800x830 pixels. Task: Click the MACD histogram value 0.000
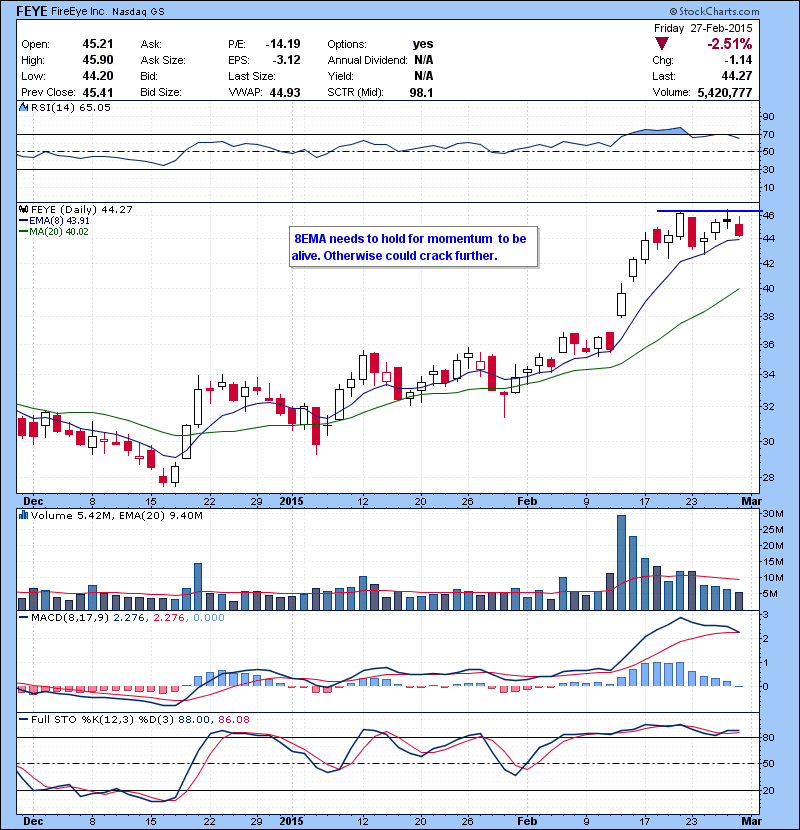pos(209,617)
